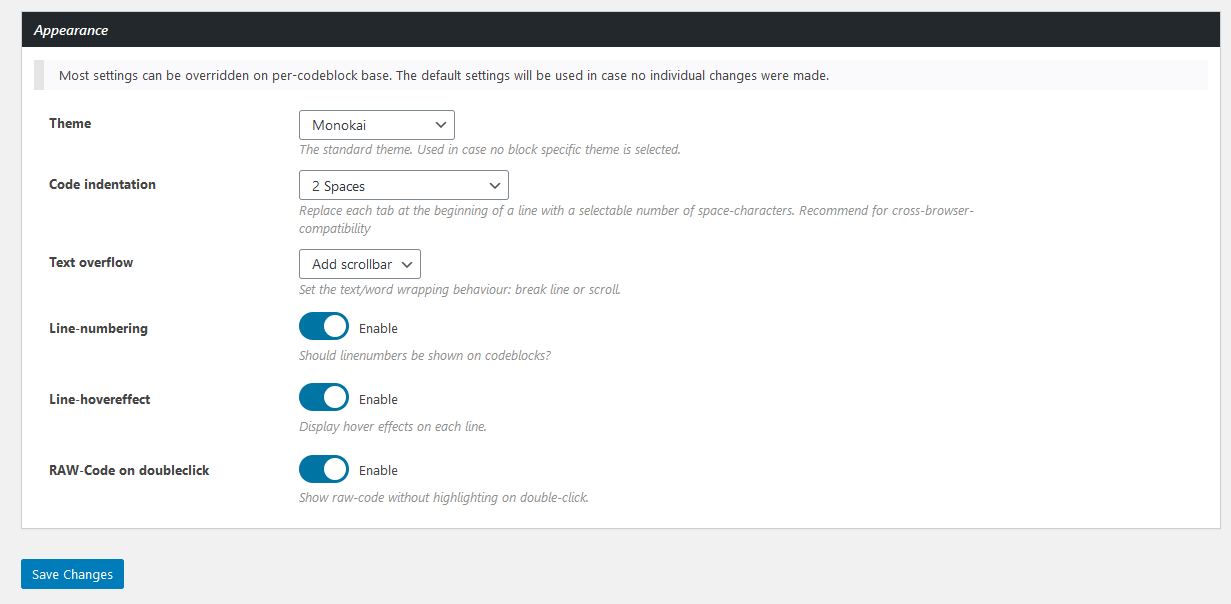The width and height of the screenshot is (1231, 604).
Task: Click the Save Changes button
Action: pyautogui.click(x=72, y=574)
